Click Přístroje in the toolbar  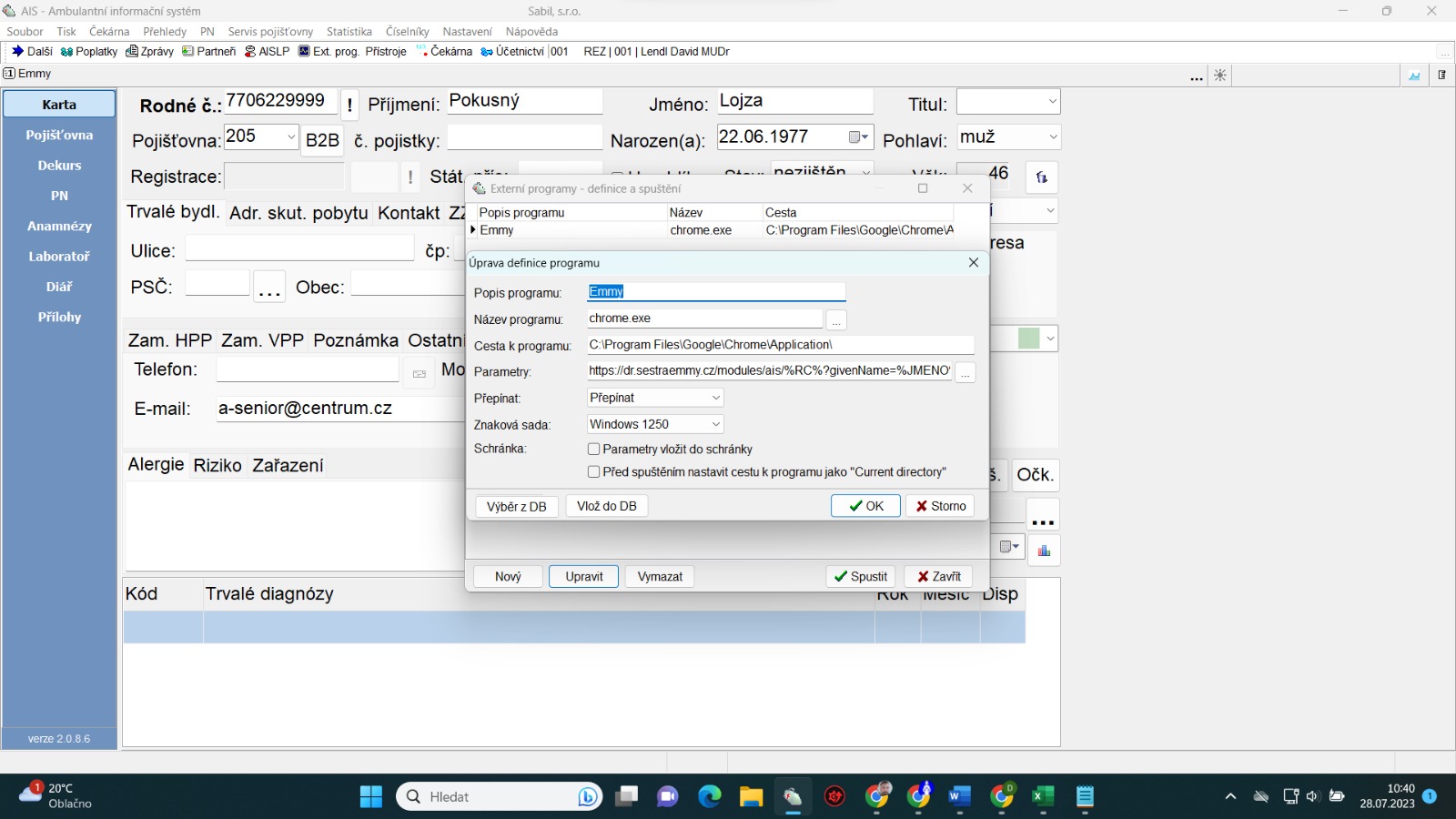tap(386, 52)
